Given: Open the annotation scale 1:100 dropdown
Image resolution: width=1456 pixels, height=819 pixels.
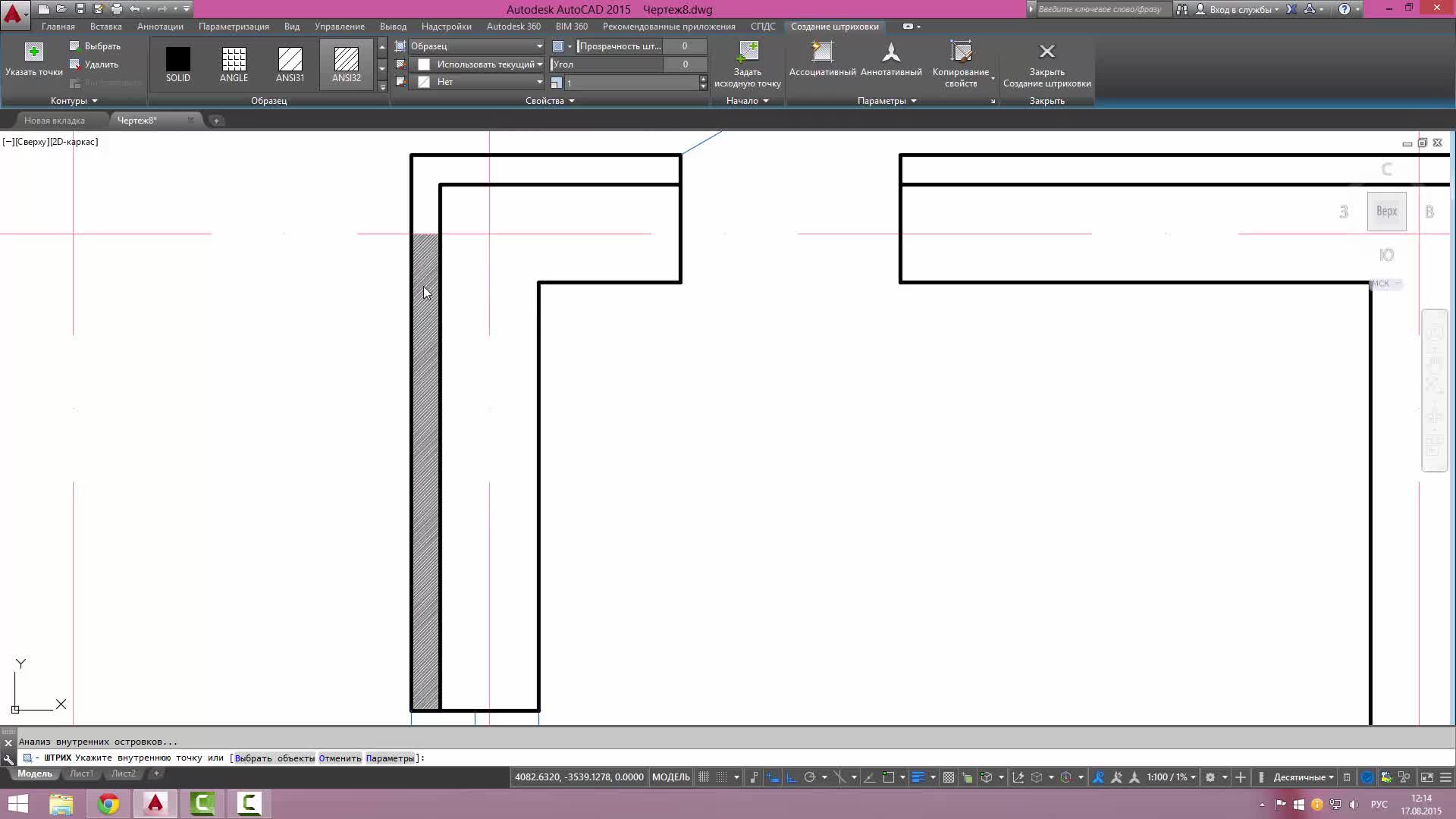Looking at the screenshot, I should 1172,777.
